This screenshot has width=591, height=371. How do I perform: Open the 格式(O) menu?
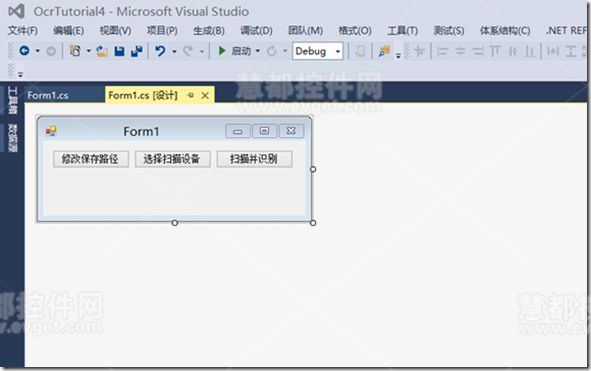tap(355, 30)
